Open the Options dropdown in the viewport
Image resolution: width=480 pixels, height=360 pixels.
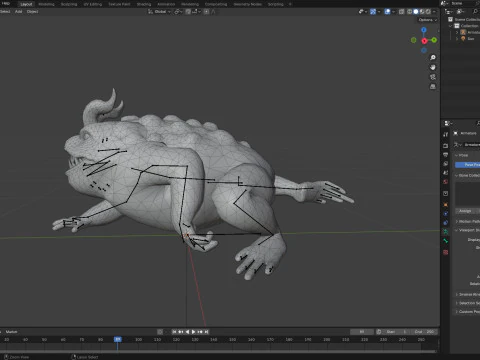(427, 20)
